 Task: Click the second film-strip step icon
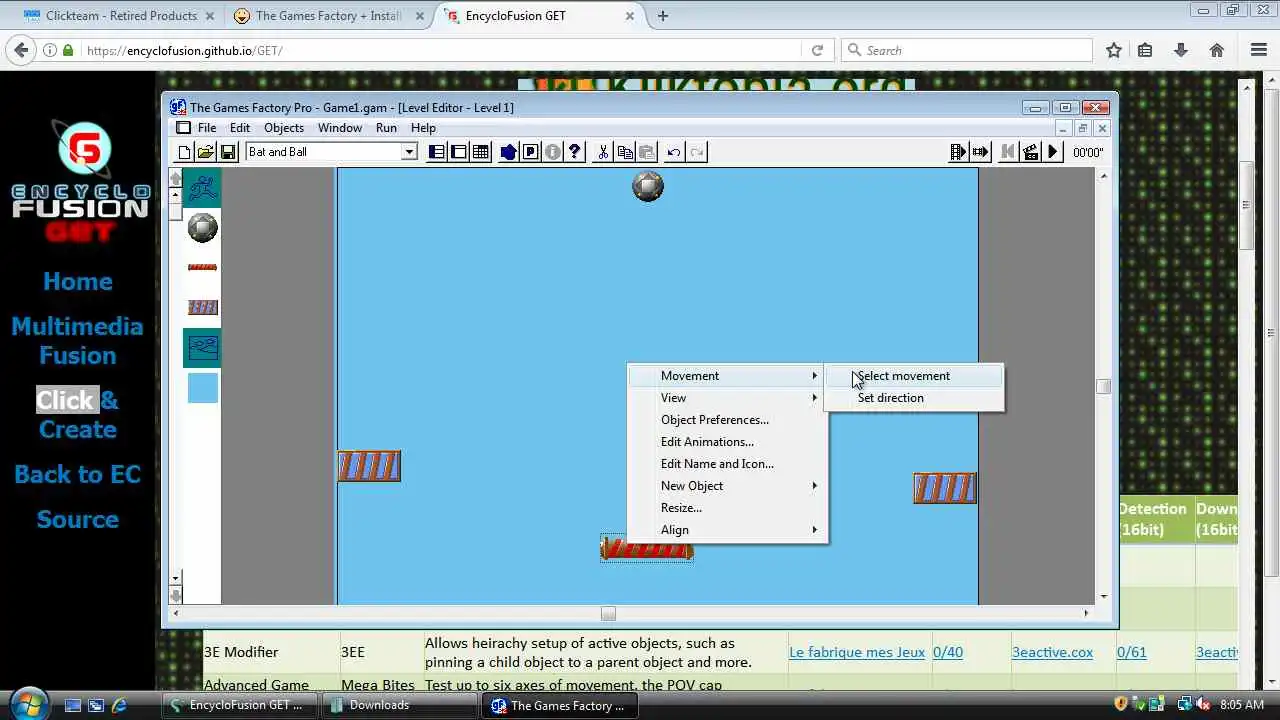click(x=980, y=152)
